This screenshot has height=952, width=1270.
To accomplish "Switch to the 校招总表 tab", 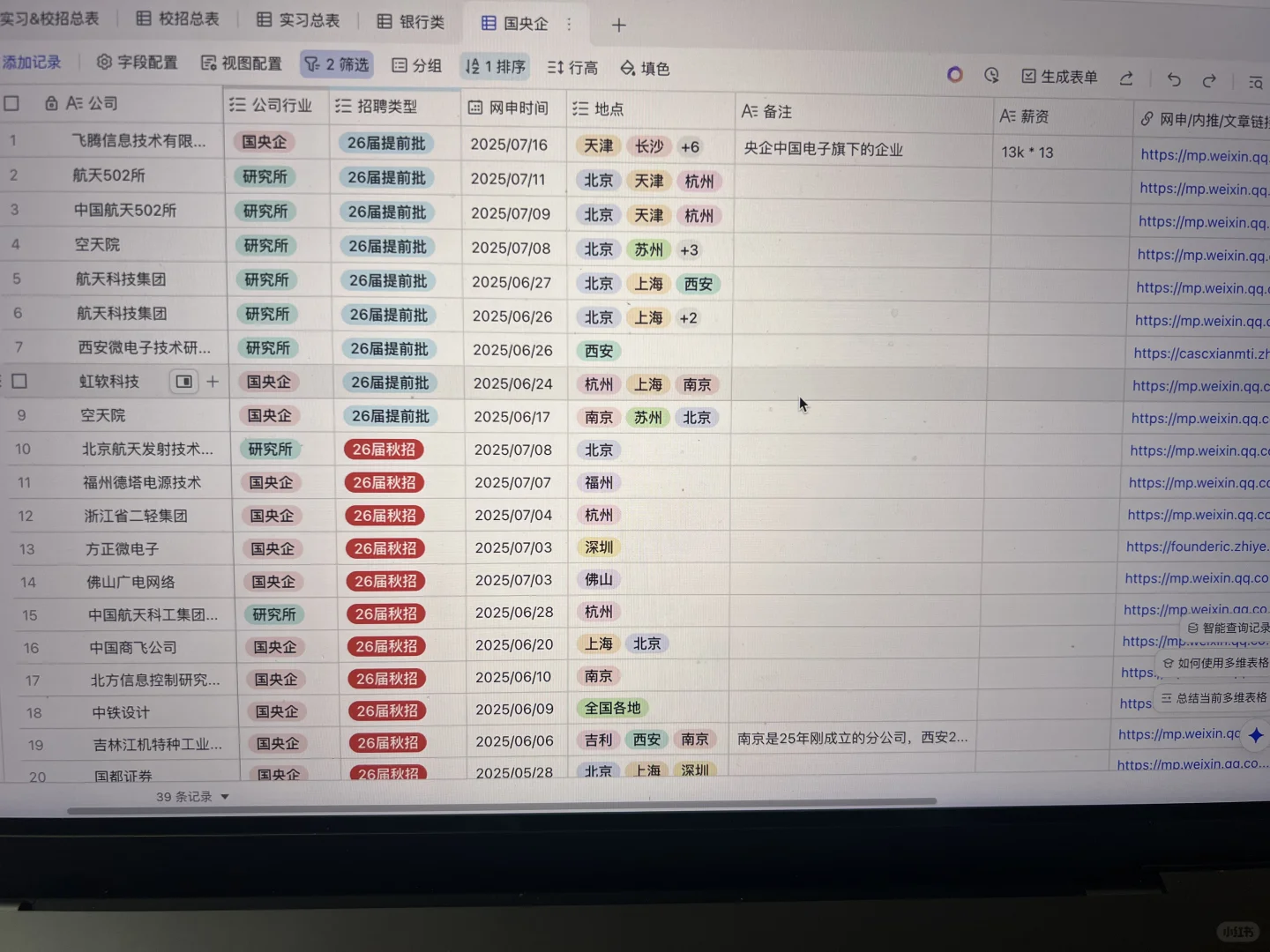I will point(177,19).
